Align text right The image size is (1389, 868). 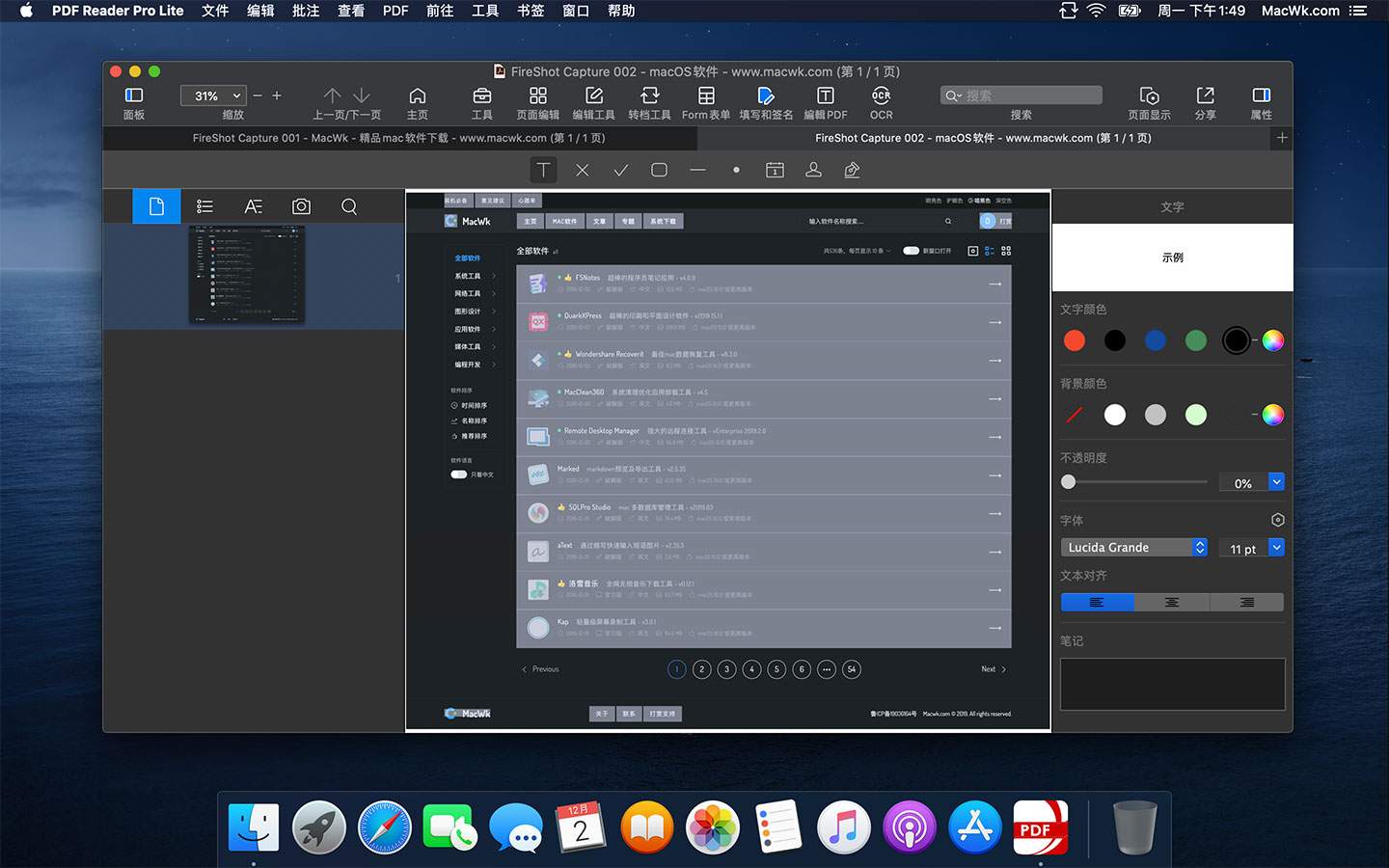coord(1246,602)
